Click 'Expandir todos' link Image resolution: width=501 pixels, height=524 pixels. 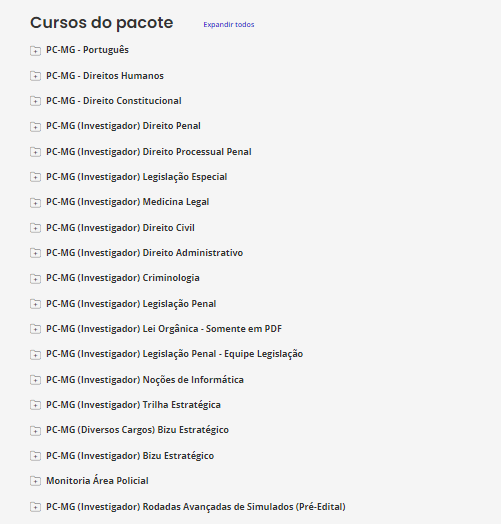(229, 24)
